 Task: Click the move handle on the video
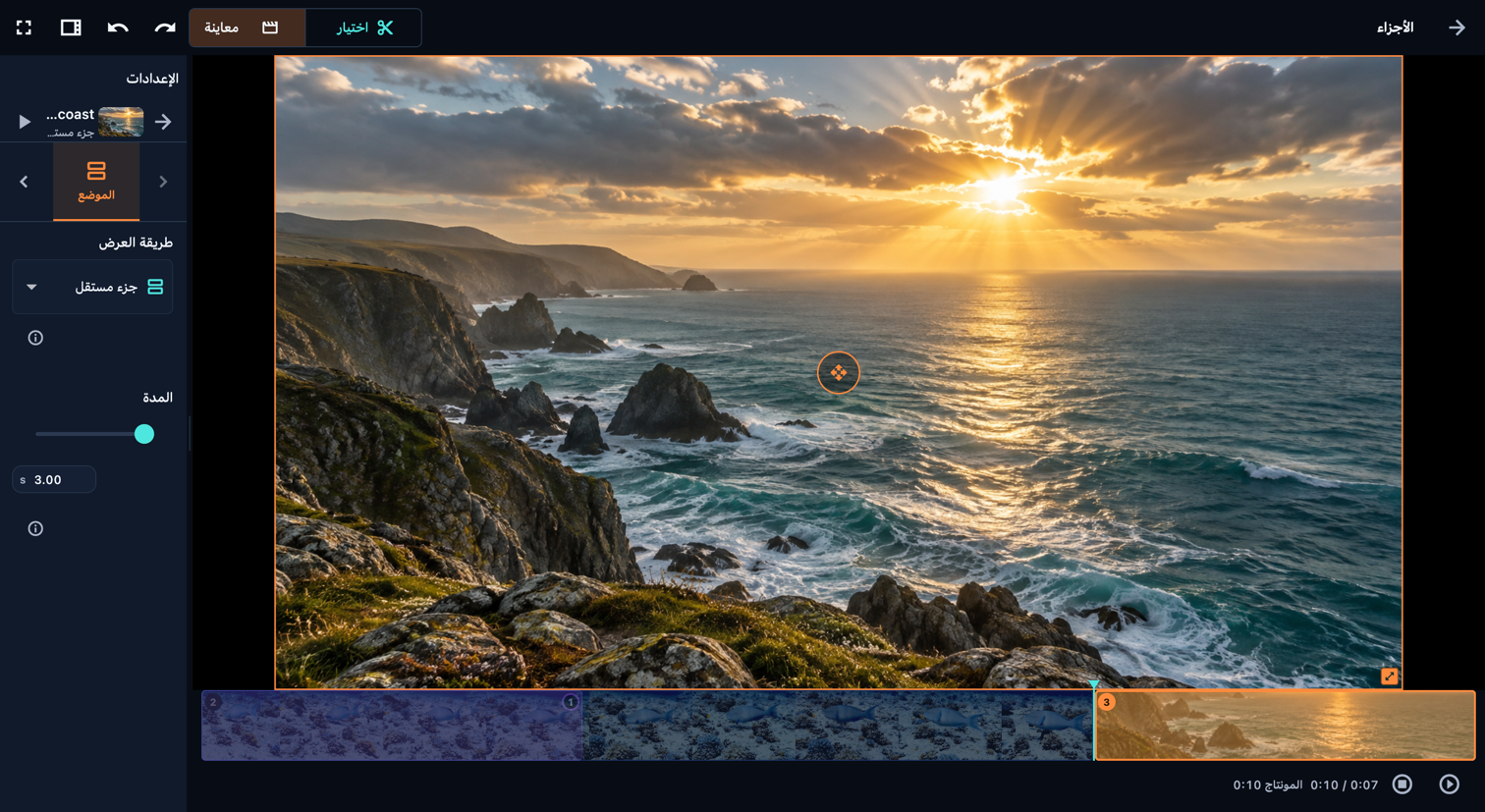[838, 373]
